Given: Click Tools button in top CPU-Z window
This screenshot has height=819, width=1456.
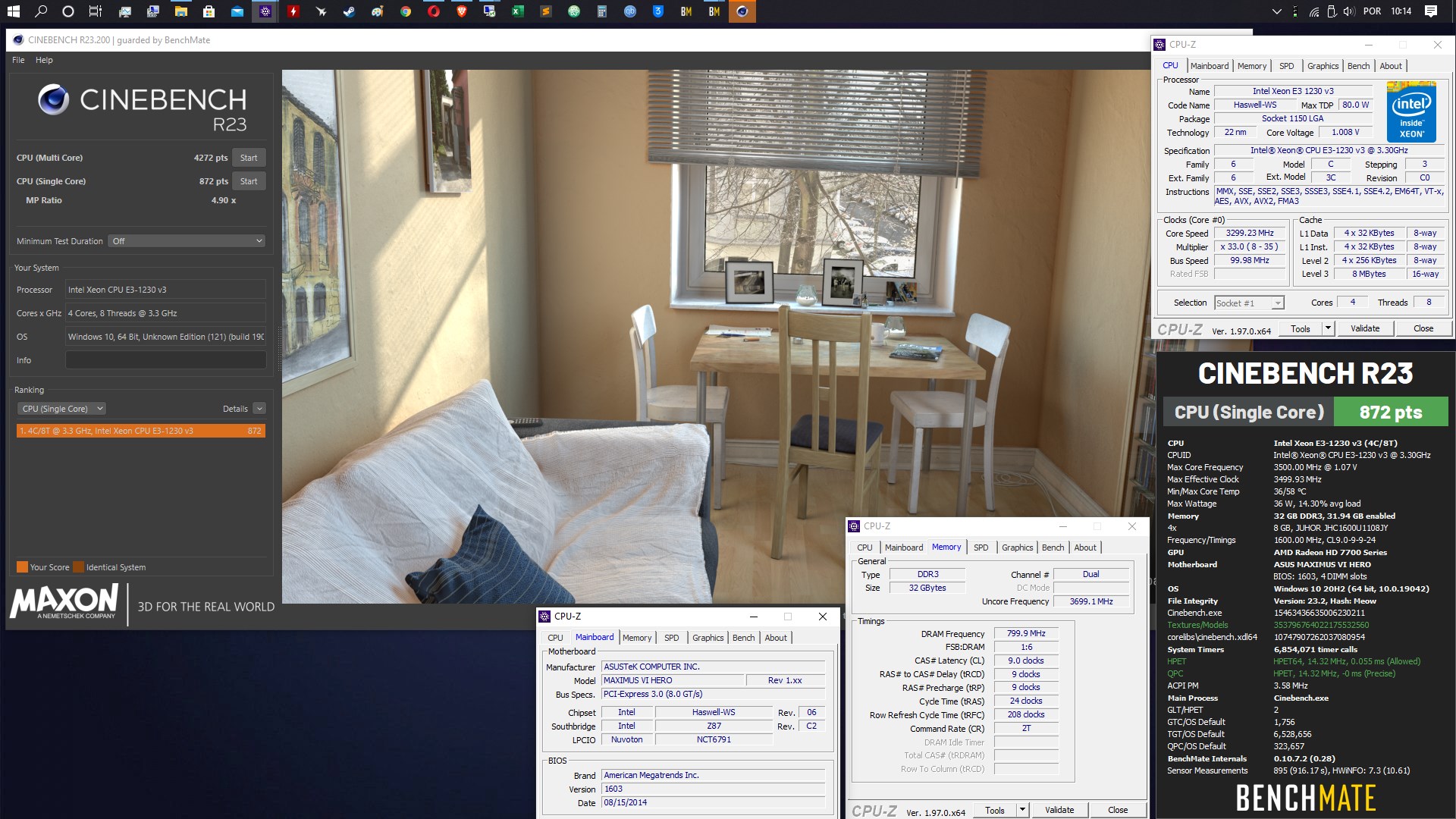Looking at the screenshot, I should point(1301,328).
